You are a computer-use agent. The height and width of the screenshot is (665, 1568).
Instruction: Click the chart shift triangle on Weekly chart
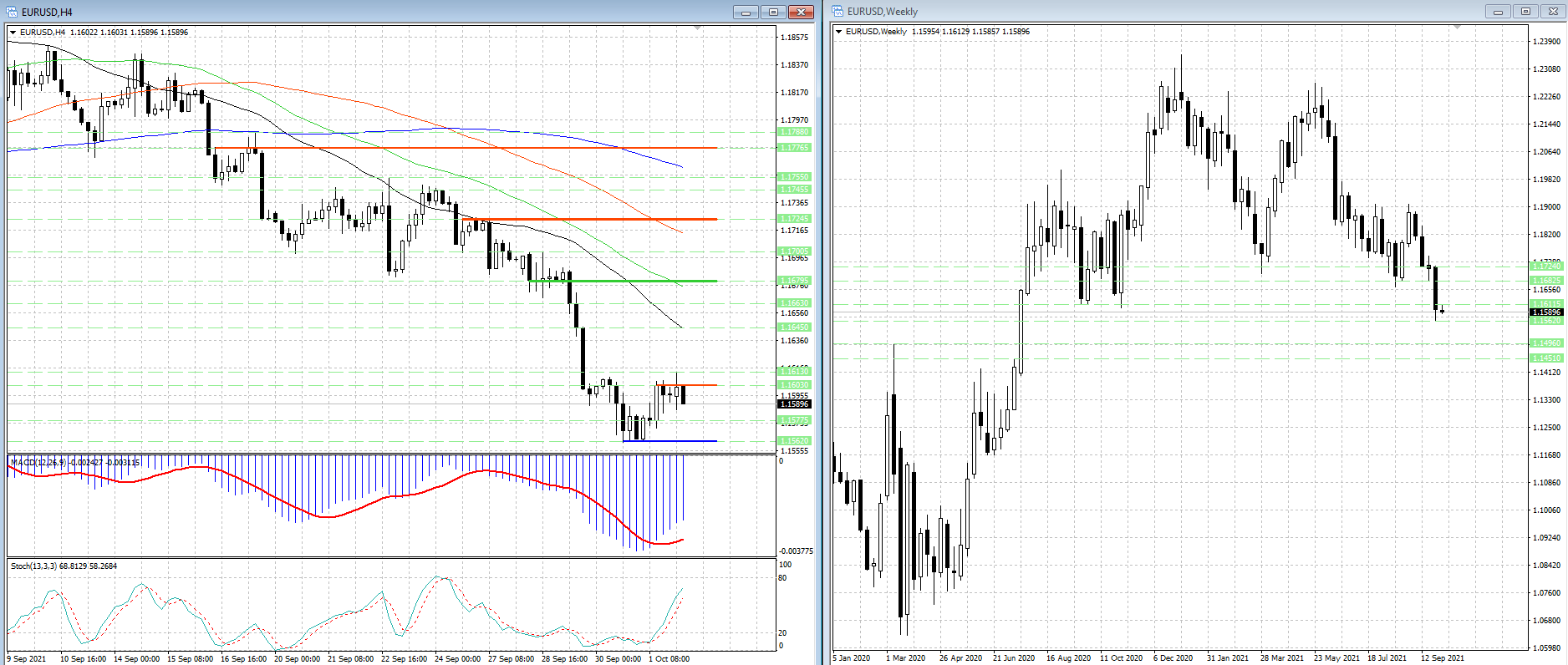pyautogui.click(x=1457, y=28)
